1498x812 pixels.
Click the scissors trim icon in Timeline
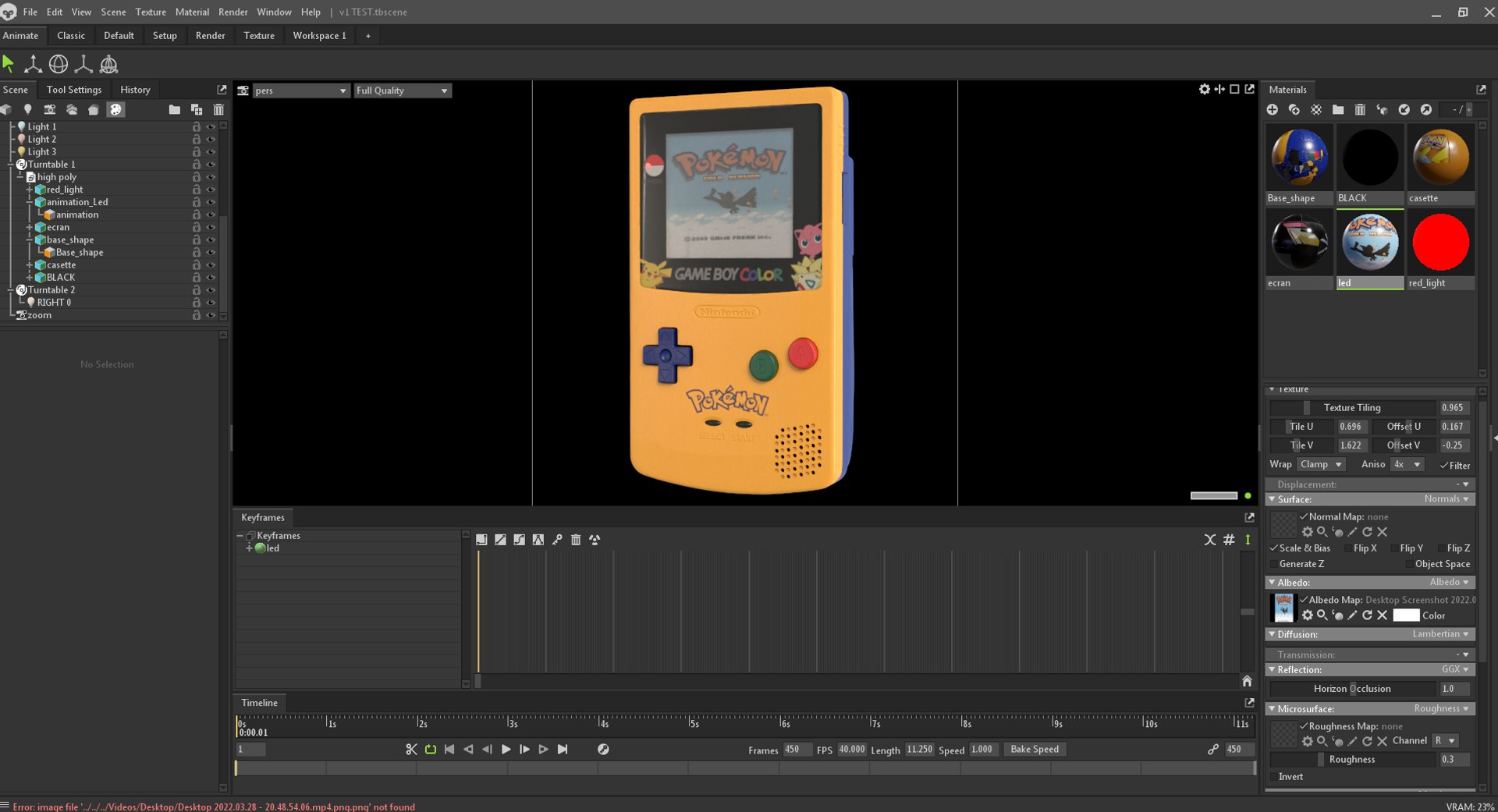pyautogui.click(x=412, y=750)
